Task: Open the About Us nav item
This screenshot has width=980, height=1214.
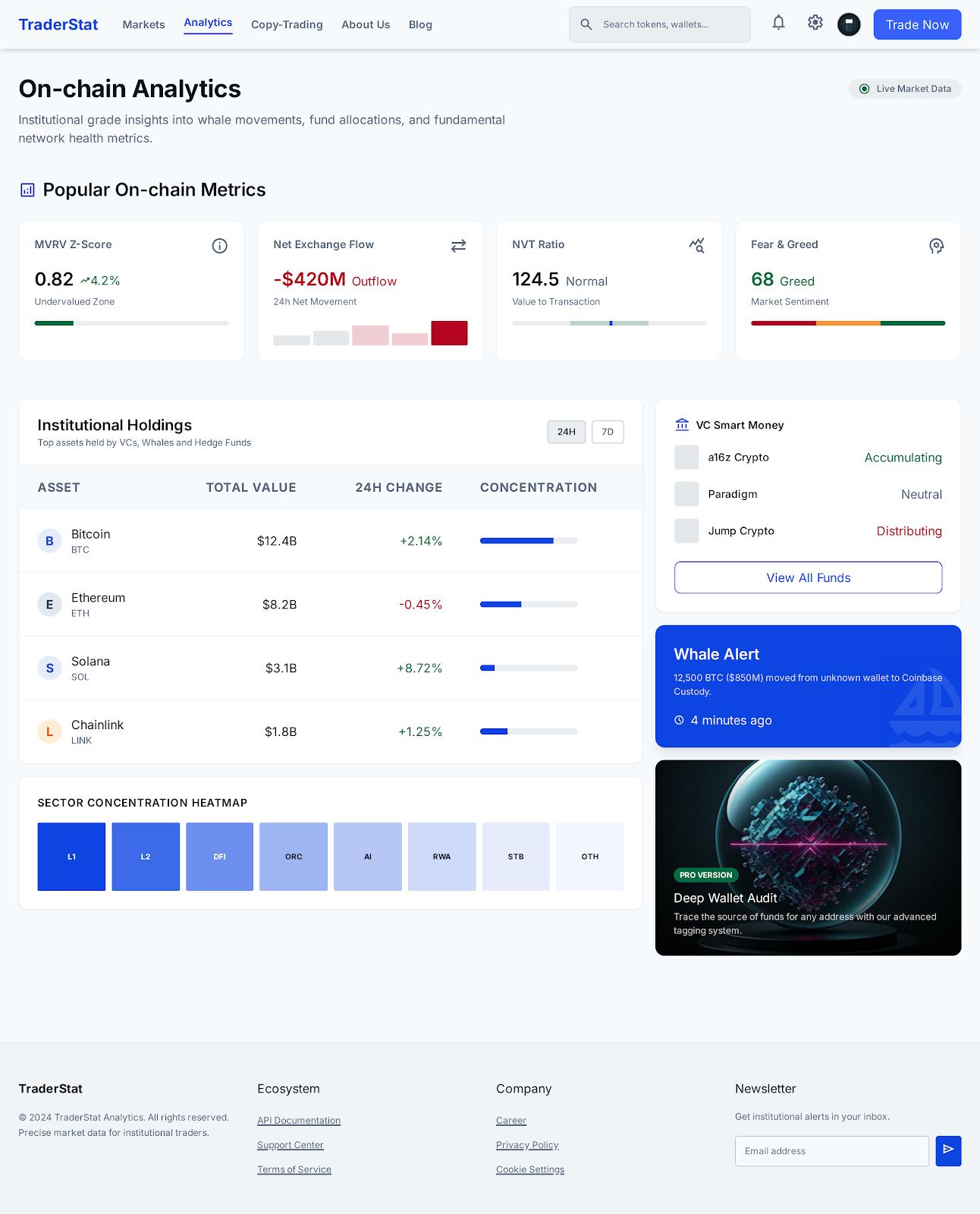Action: [x=366, y=24]
